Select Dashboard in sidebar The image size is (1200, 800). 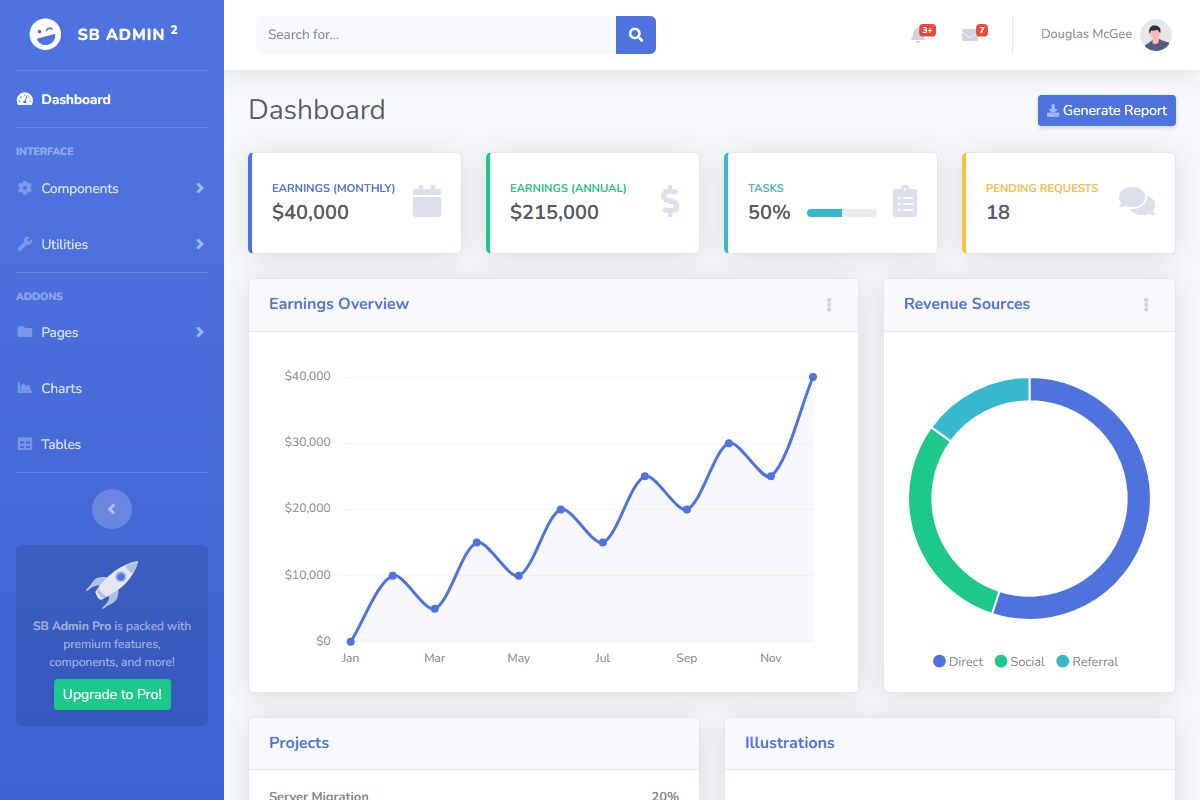pos(112,99)
